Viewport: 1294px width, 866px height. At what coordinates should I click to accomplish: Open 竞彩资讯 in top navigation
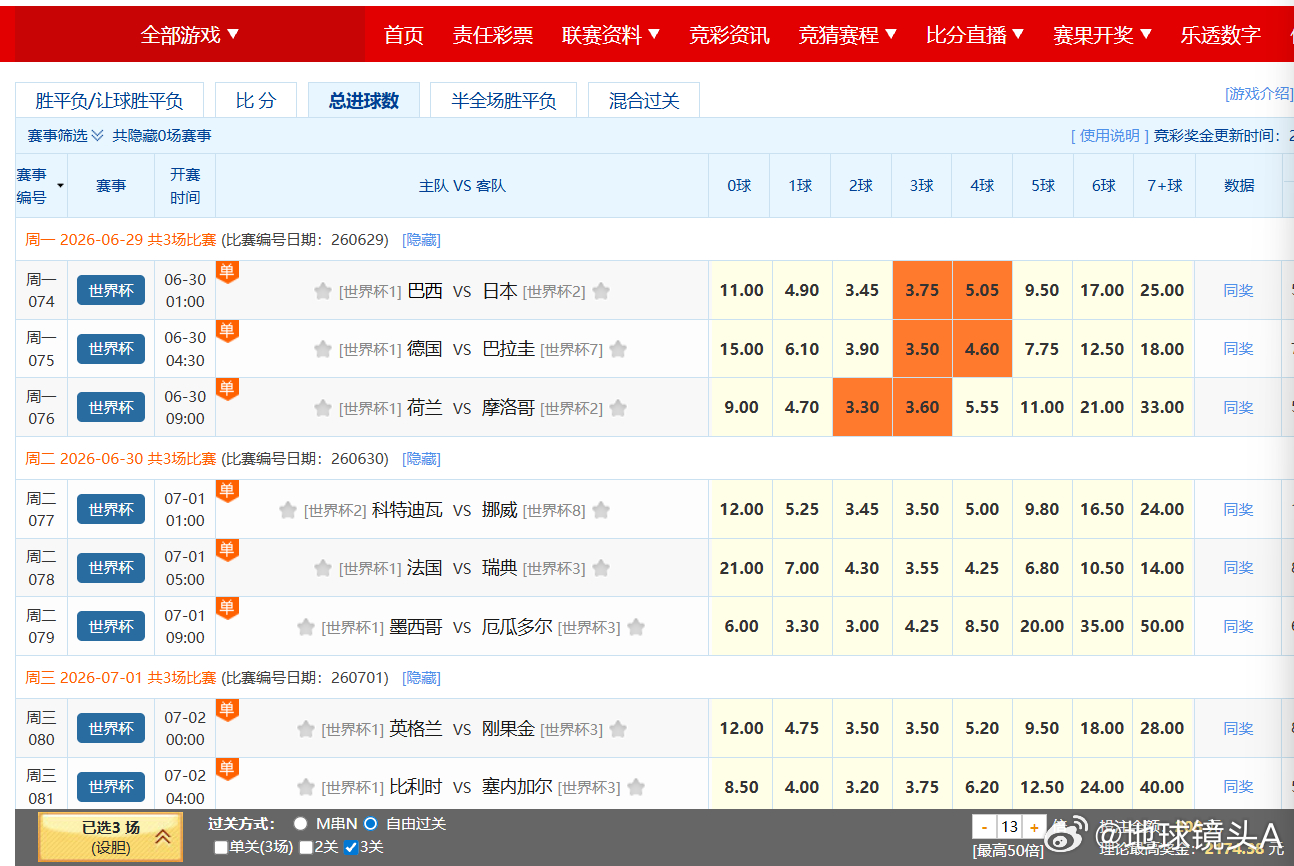tap(730, 35)
